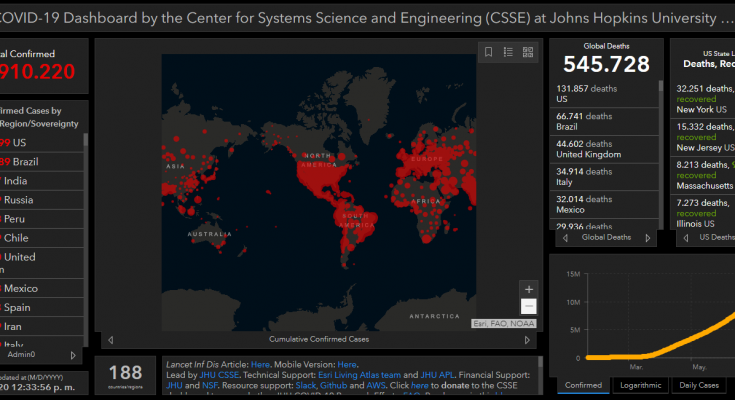Open the Github resource link
The height and width of the screenshot is (400, 735).
tap(333, 385)
